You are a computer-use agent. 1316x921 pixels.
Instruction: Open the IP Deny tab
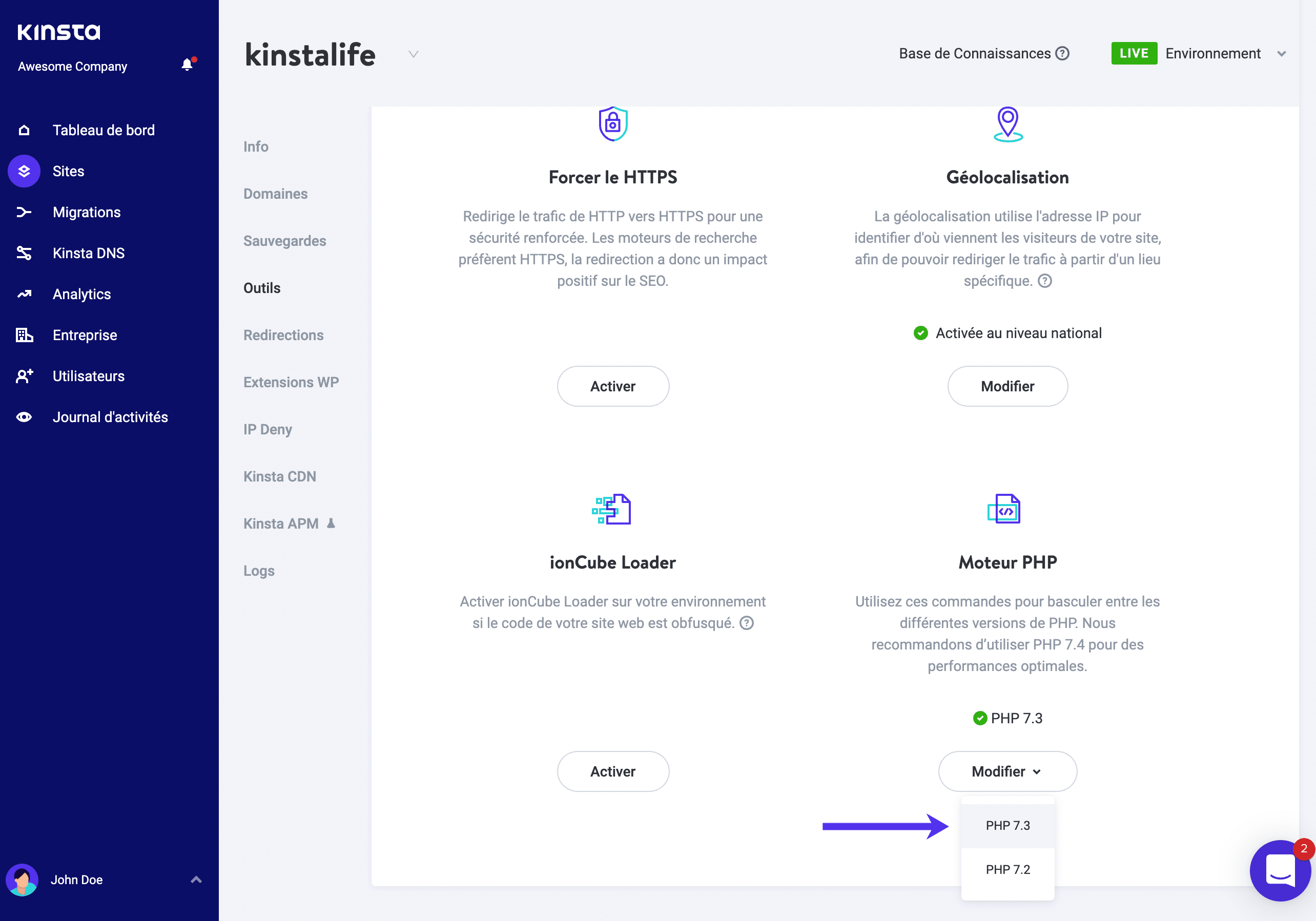click(268, 430)
